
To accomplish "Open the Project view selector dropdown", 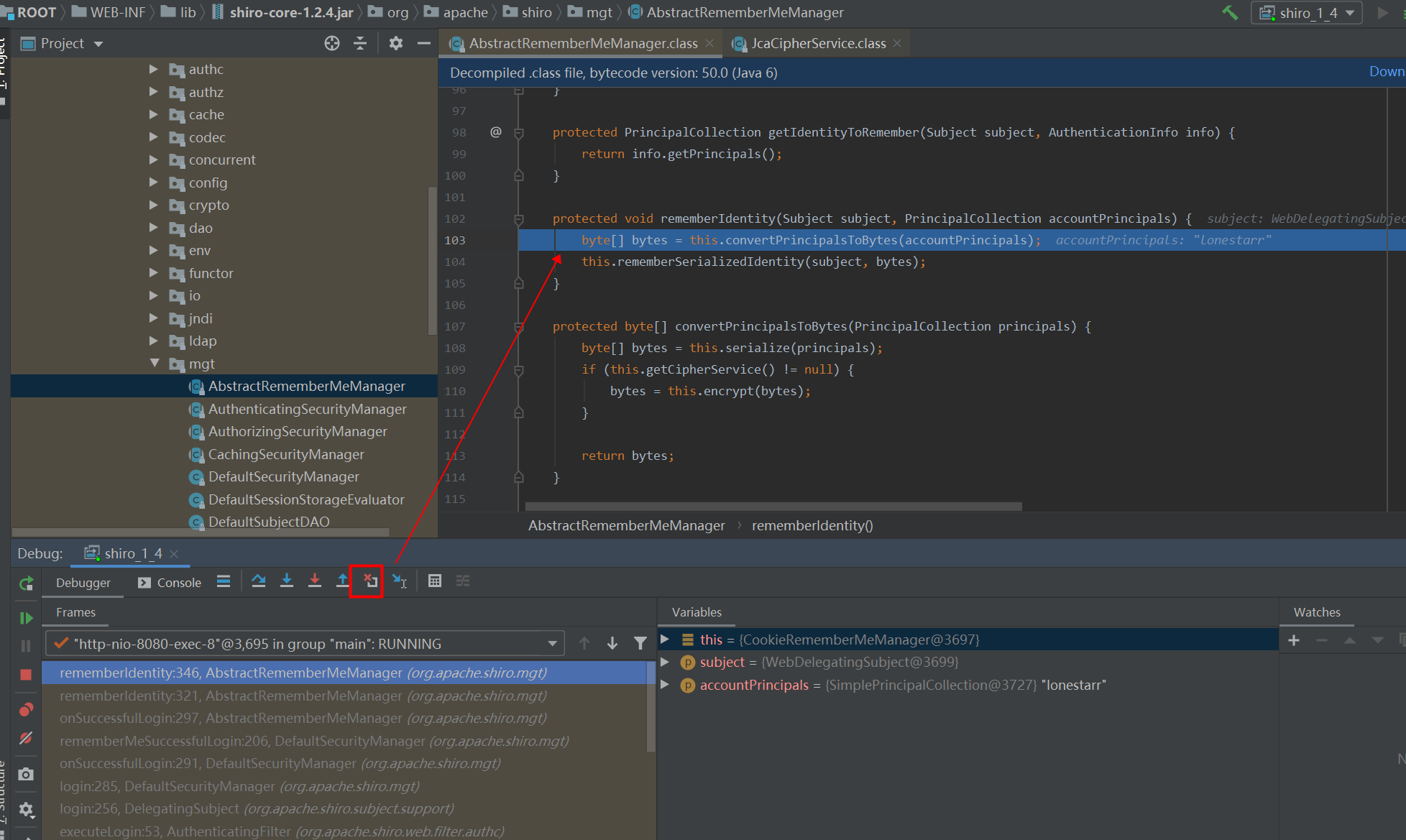I will (63, 43).
